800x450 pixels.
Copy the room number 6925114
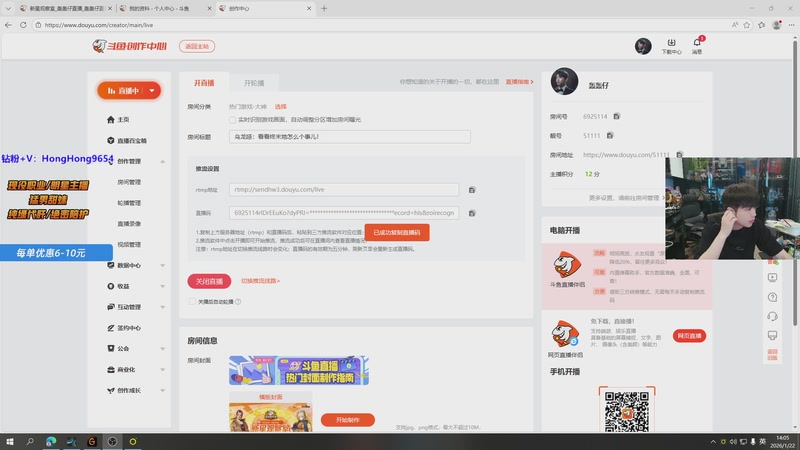coord(617,117)
